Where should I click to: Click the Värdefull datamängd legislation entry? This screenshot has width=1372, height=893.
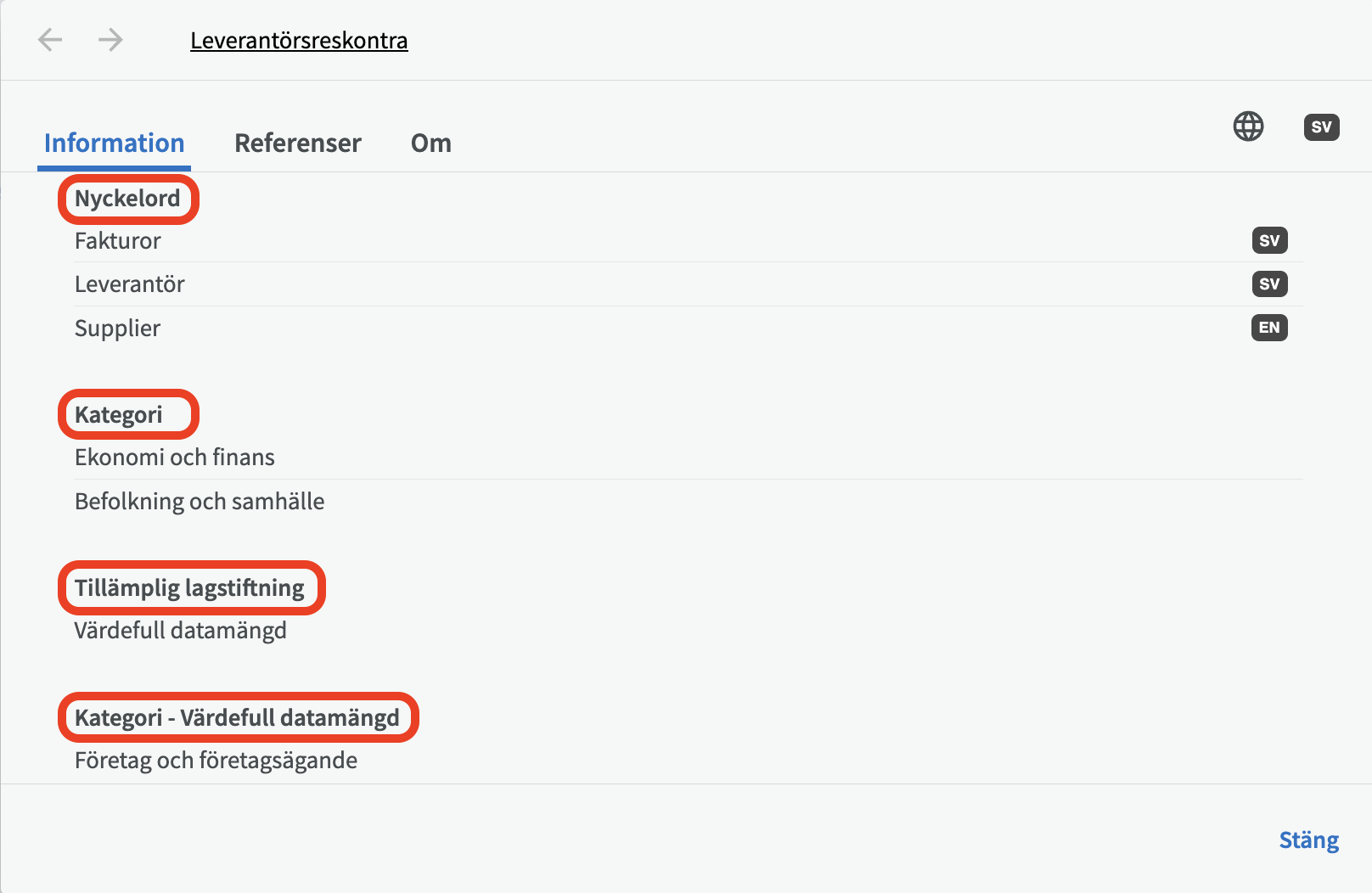[181, 631]
